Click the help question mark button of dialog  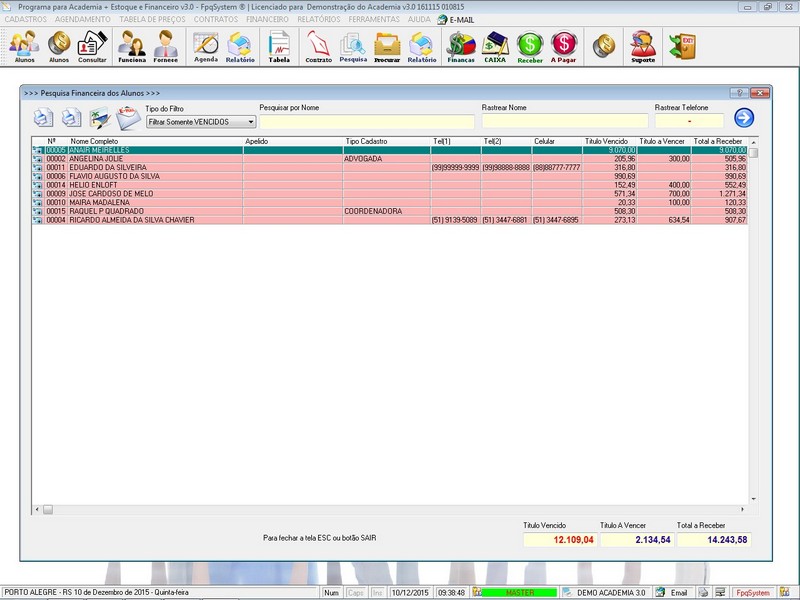point(739,93)
